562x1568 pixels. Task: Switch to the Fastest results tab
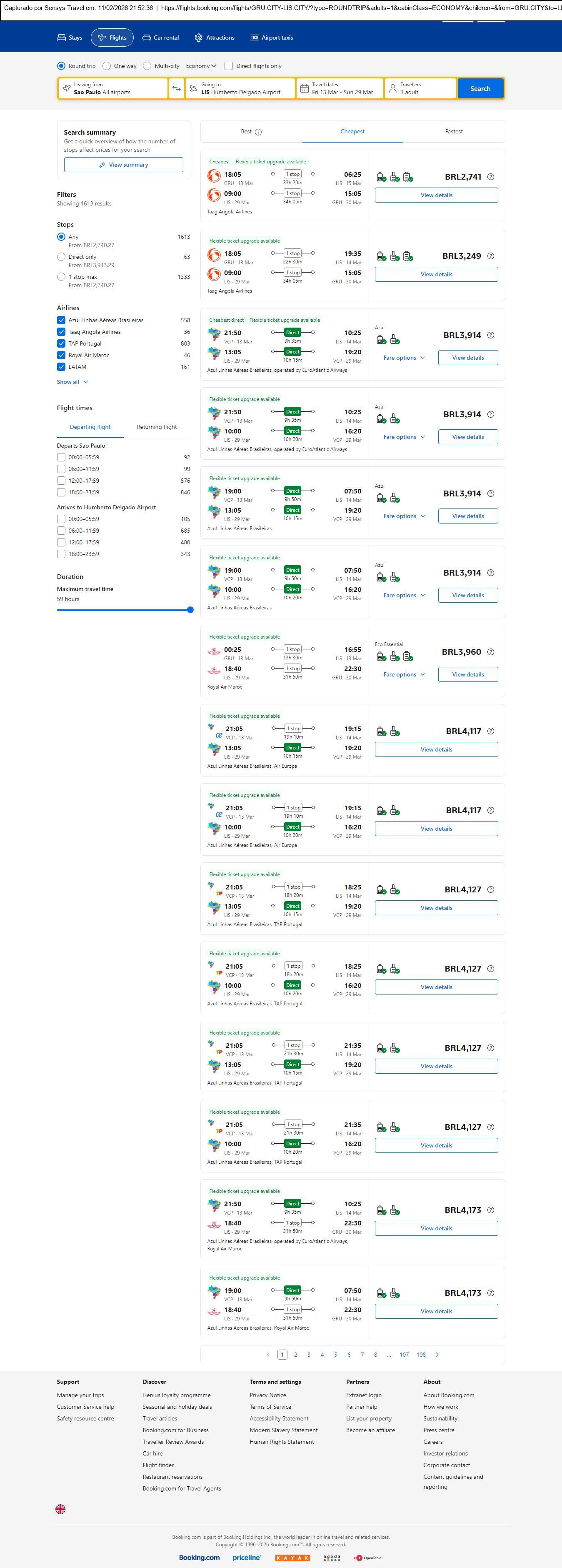tap(454, 131)
